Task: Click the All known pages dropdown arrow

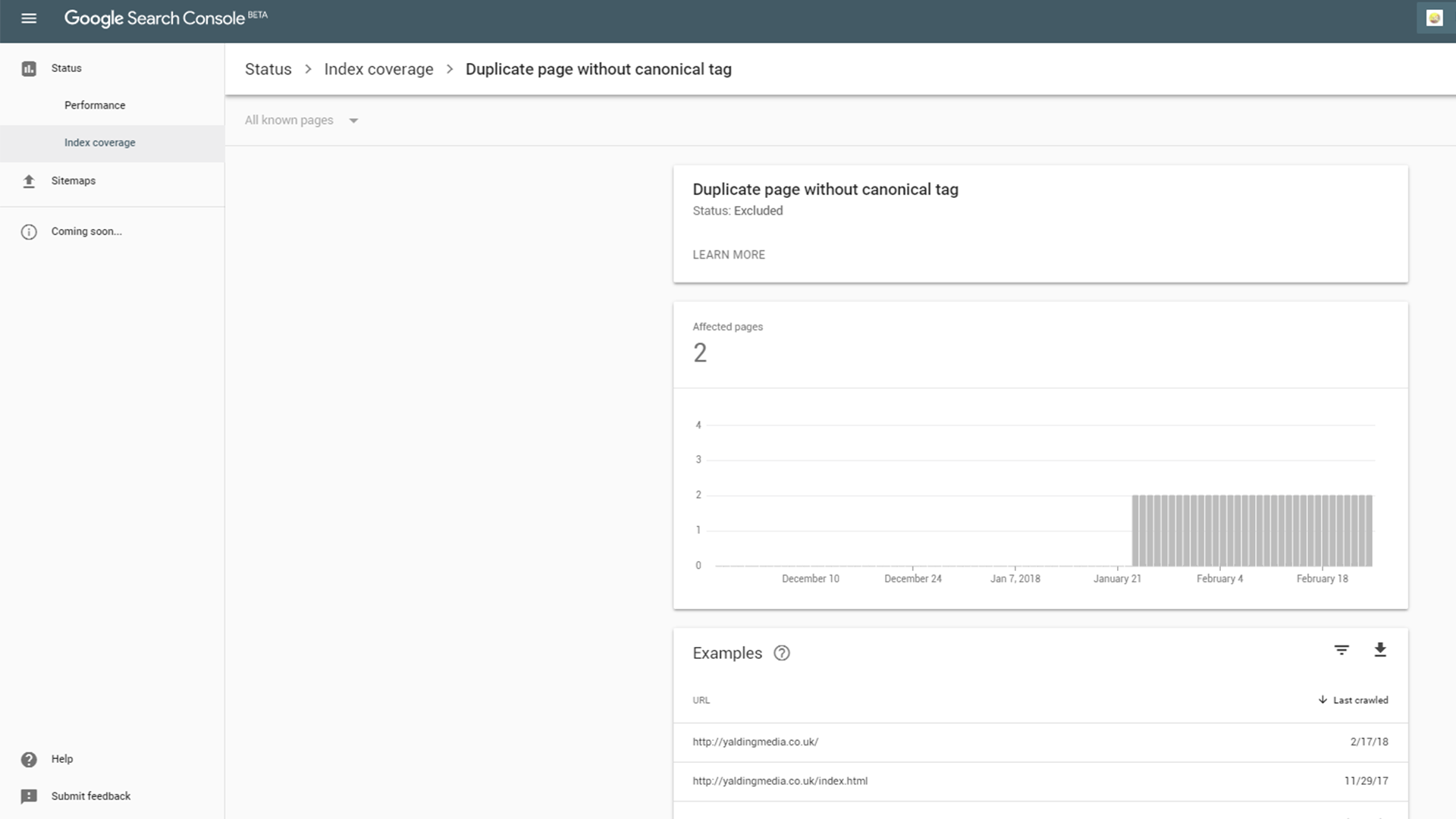Action: click(353, 121)
